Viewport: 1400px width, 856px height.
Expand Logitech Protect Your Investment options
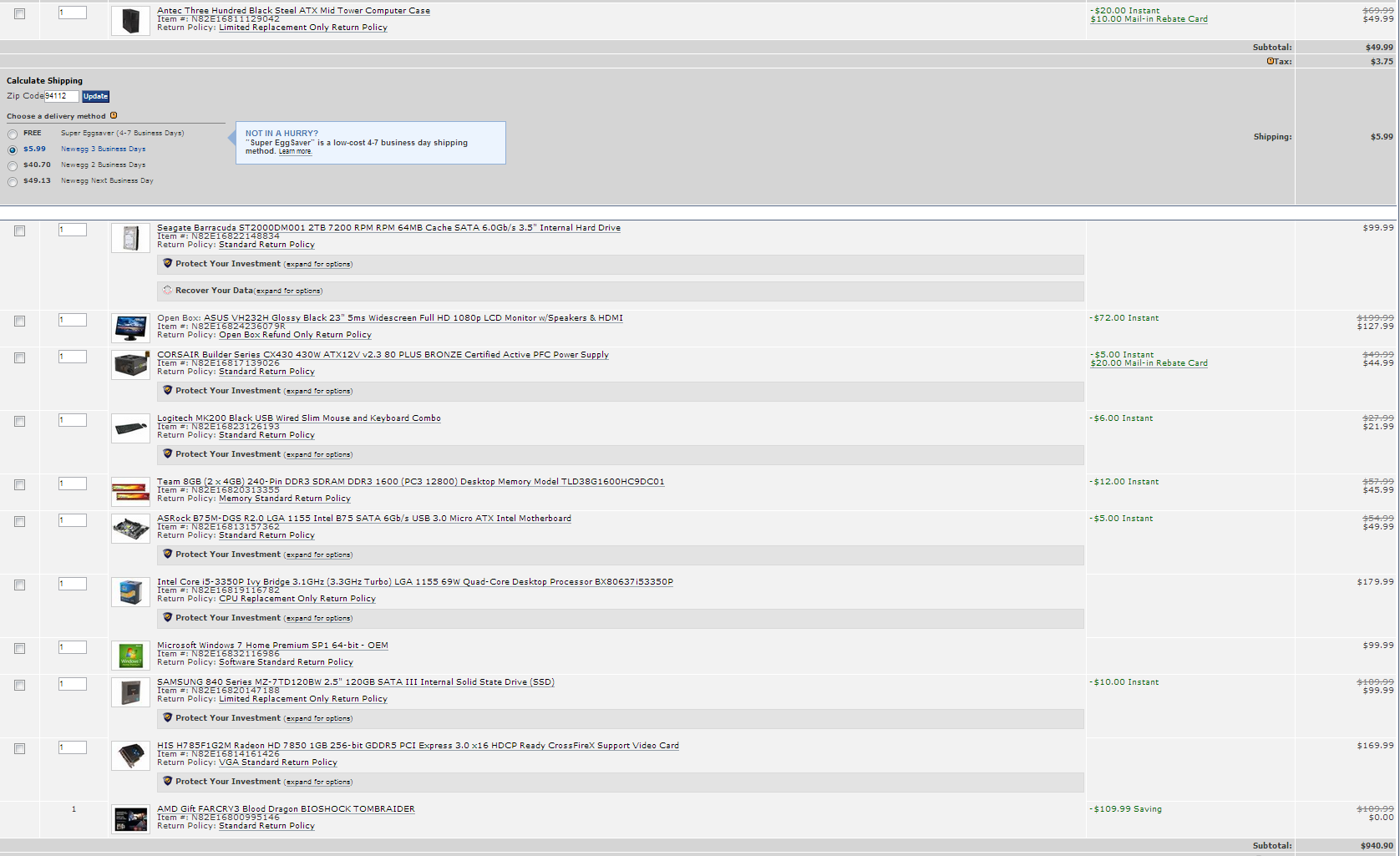coord(318,454)
